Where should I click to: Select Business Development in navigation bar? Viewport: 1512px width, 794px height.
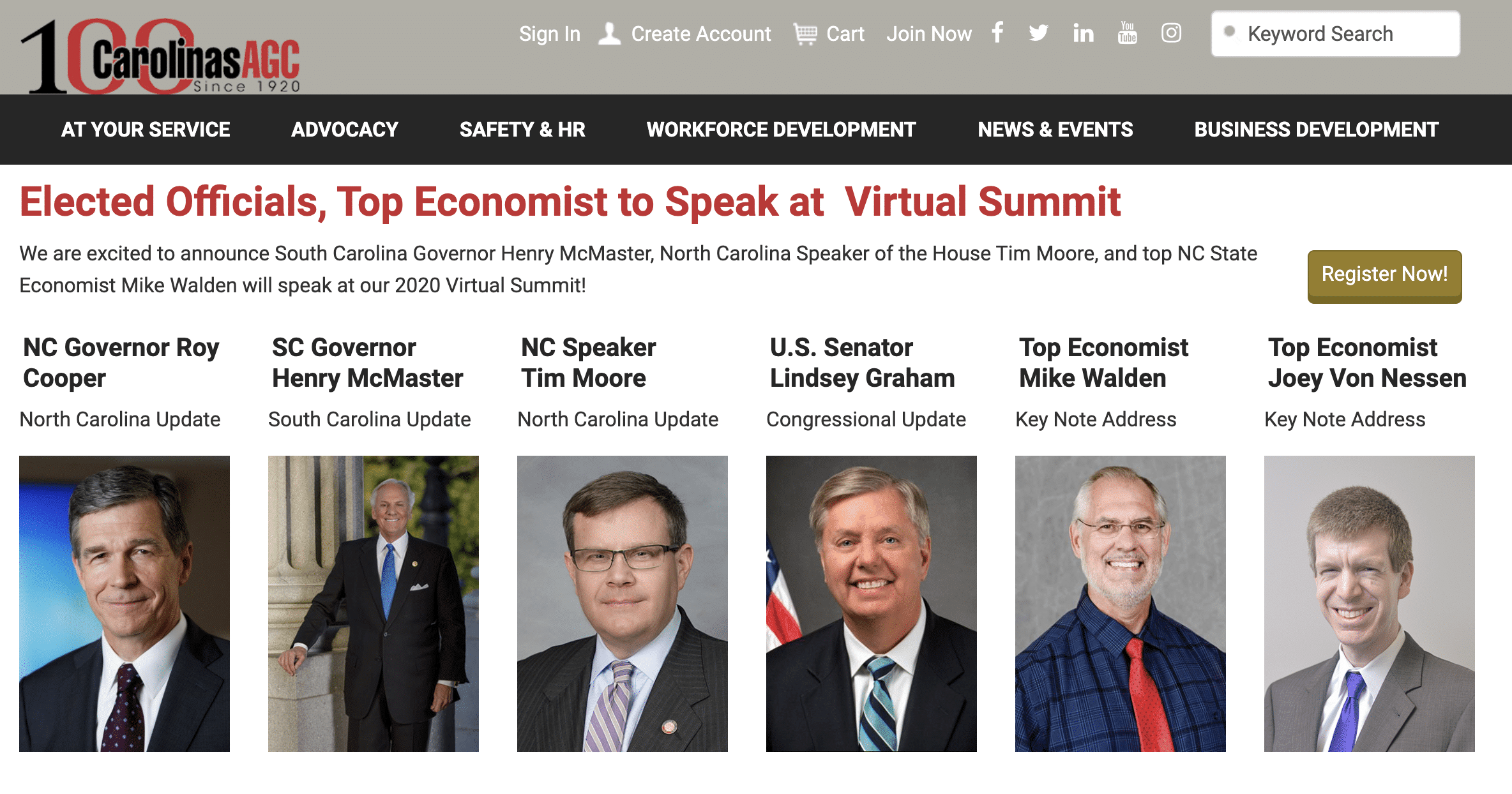coord(1316,130)
